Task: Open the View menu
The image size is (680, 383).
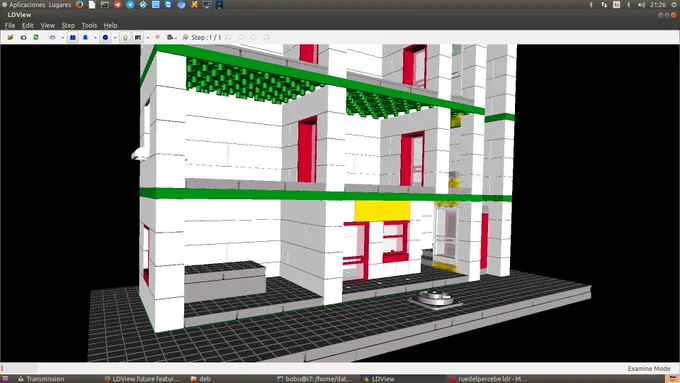Action: click(48, 25)
